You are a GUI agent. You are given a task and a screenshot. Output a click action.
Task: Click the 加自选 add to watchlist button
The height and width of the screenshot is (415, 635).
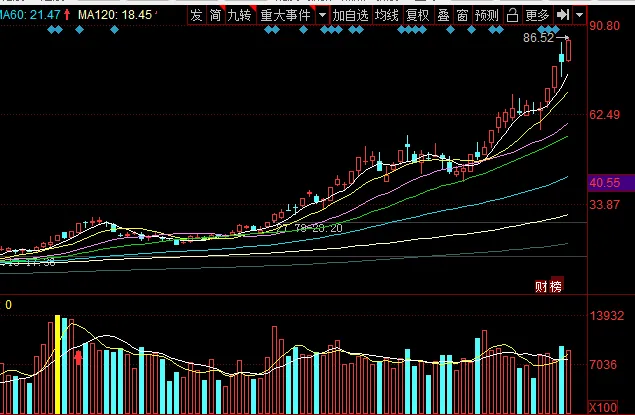[x=351, y=15]
